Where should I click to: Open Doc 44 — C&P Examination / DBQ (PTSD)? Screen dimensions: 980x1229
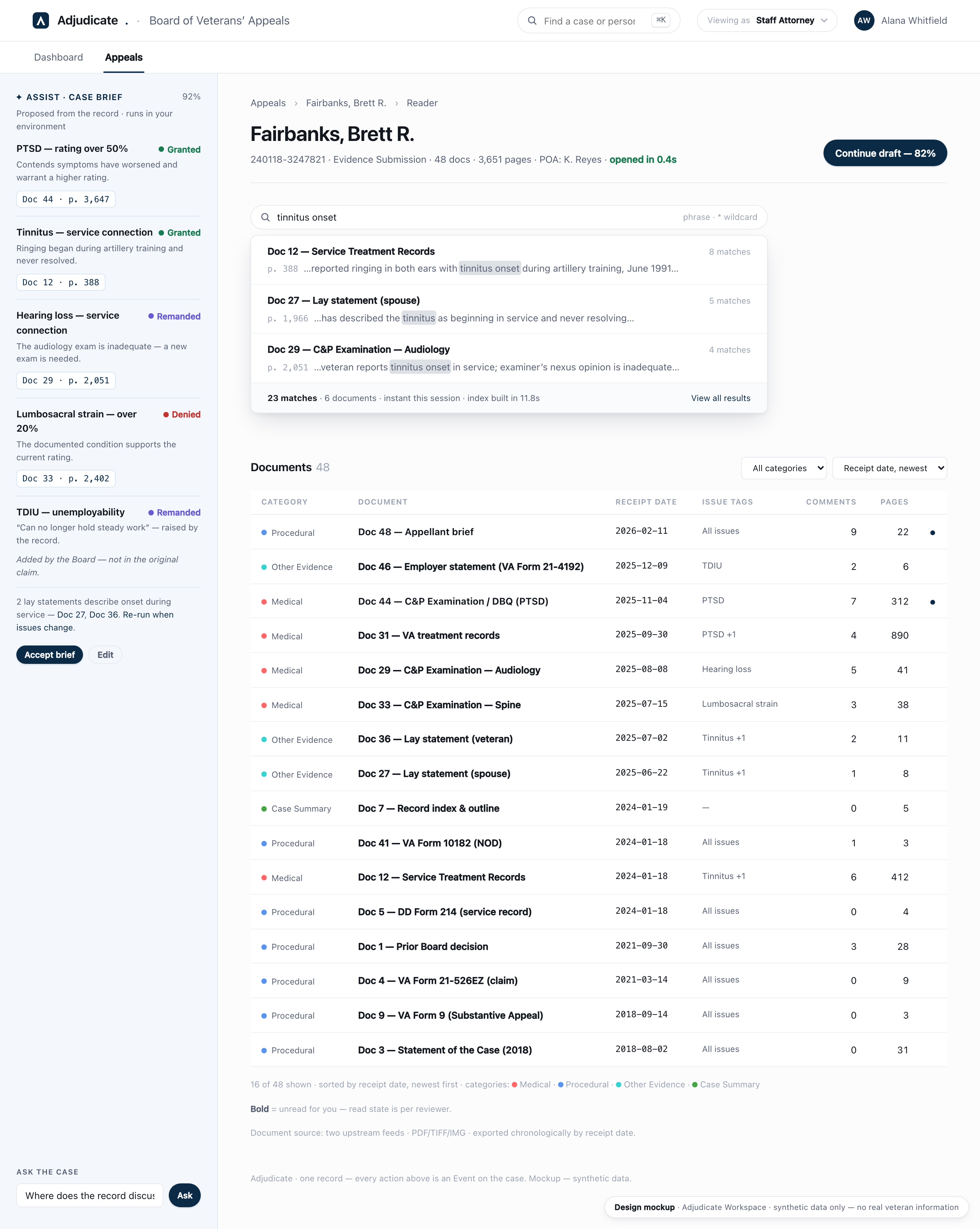tap(453, 601)
